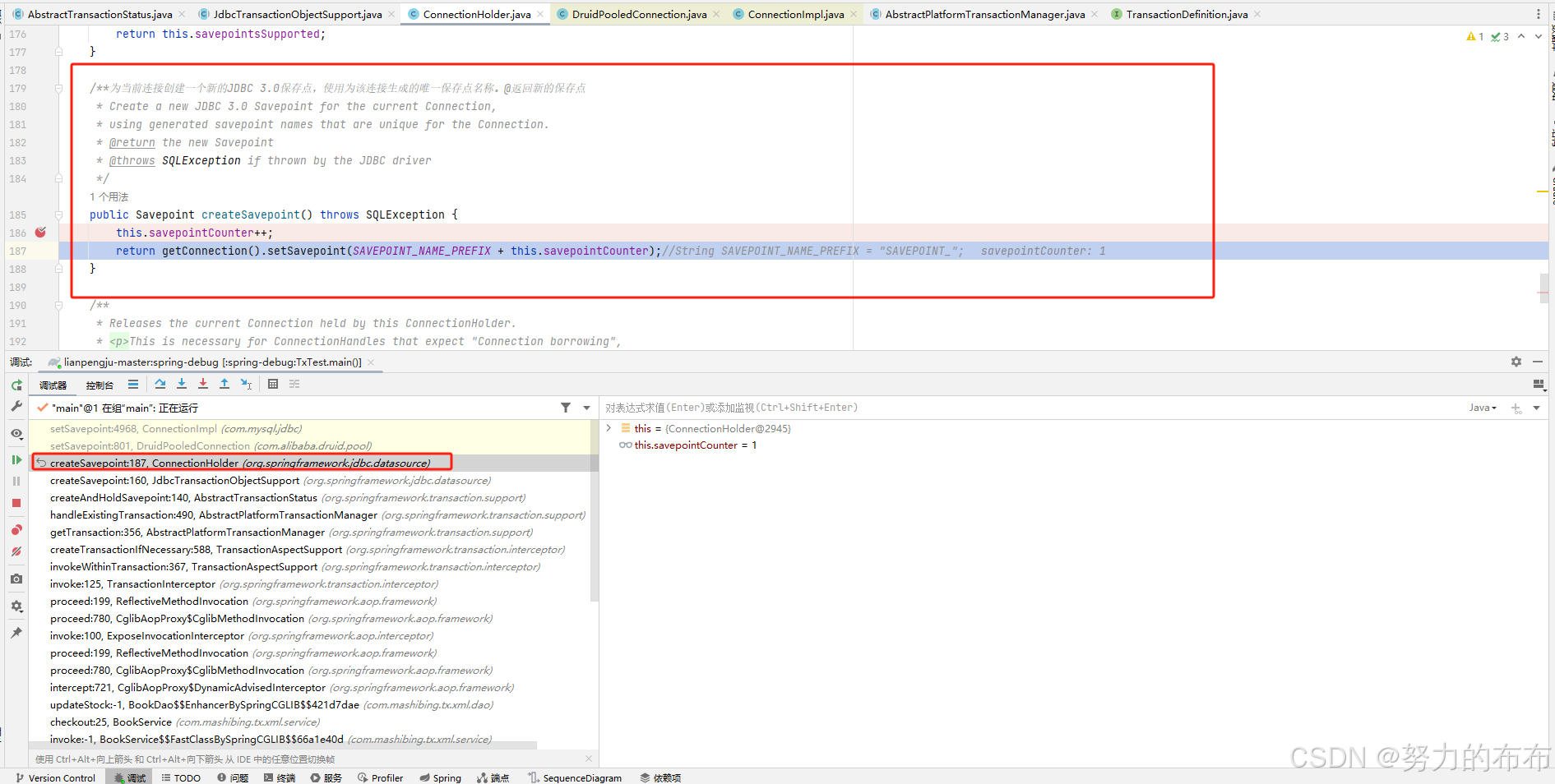Click the Evaluate Expression calculator icon

tap(273, 384)
